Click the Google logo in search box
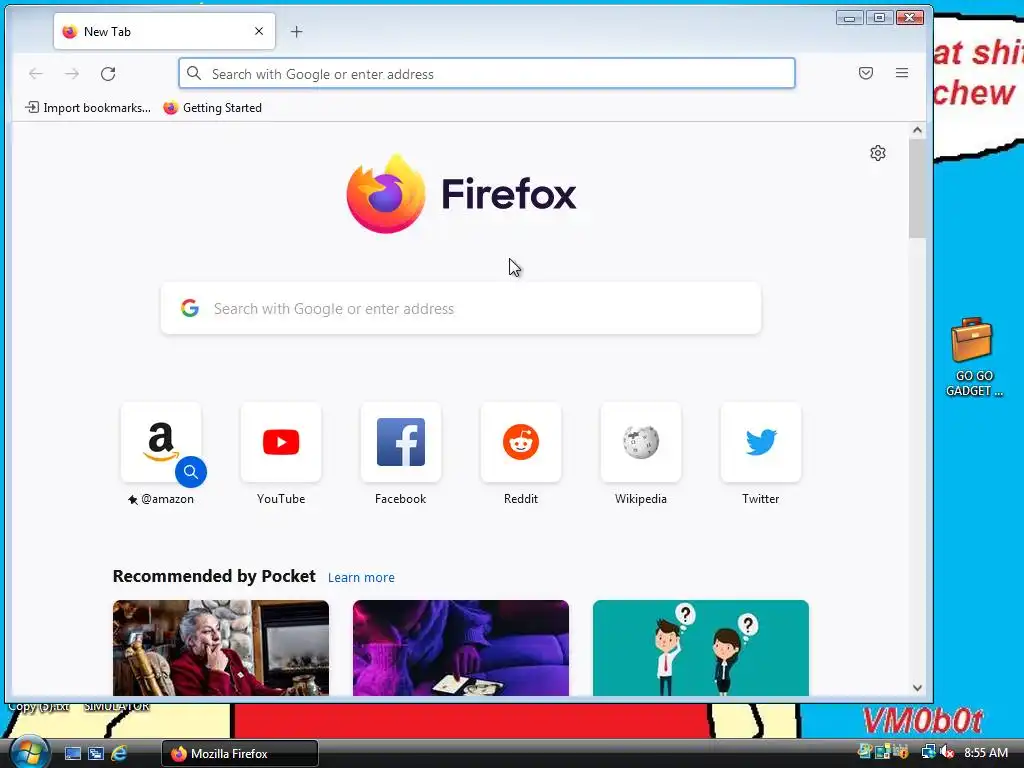Viewport: 1024px width, 768px height. tap(190, 308)
